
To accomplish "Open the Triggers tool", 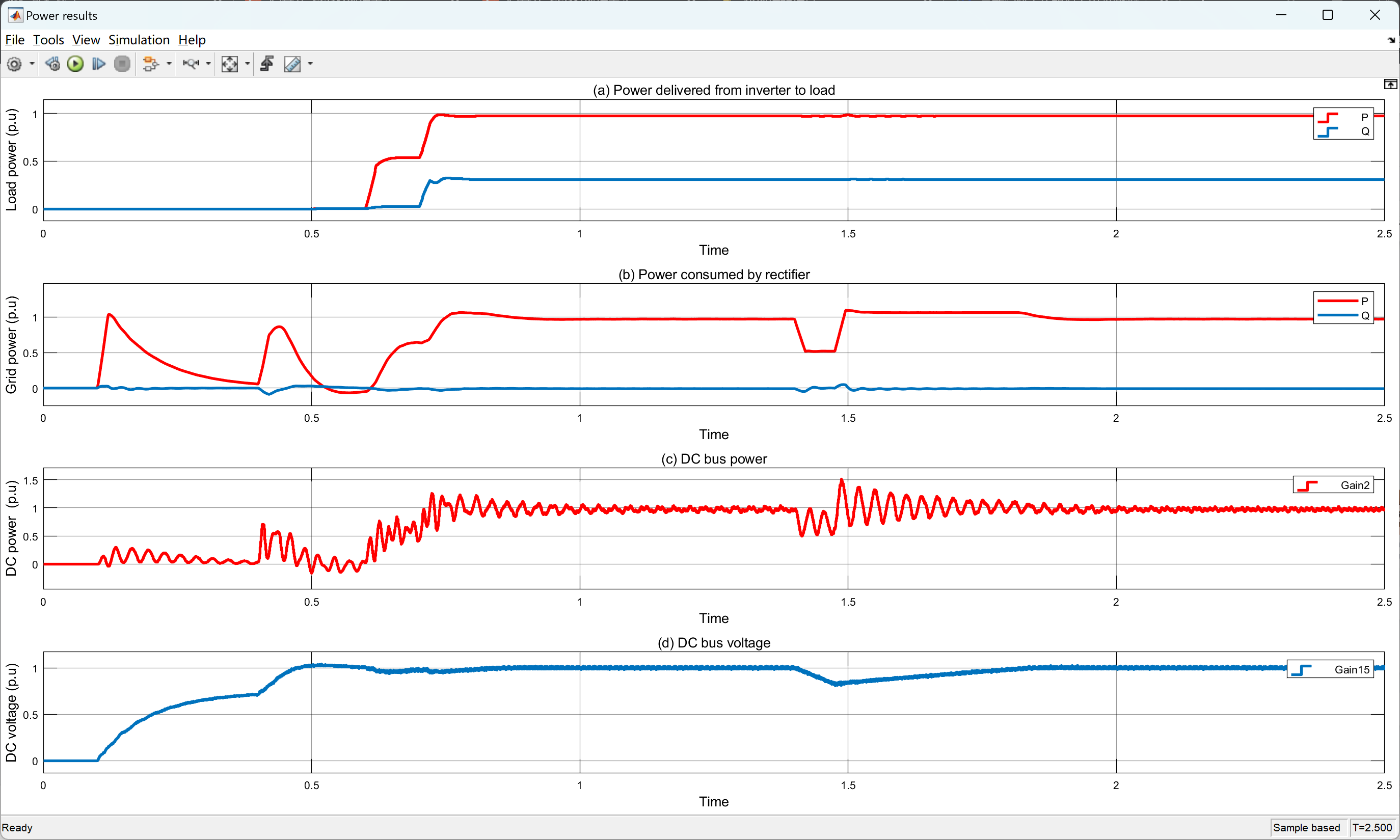I will click(x=267, y=64).
